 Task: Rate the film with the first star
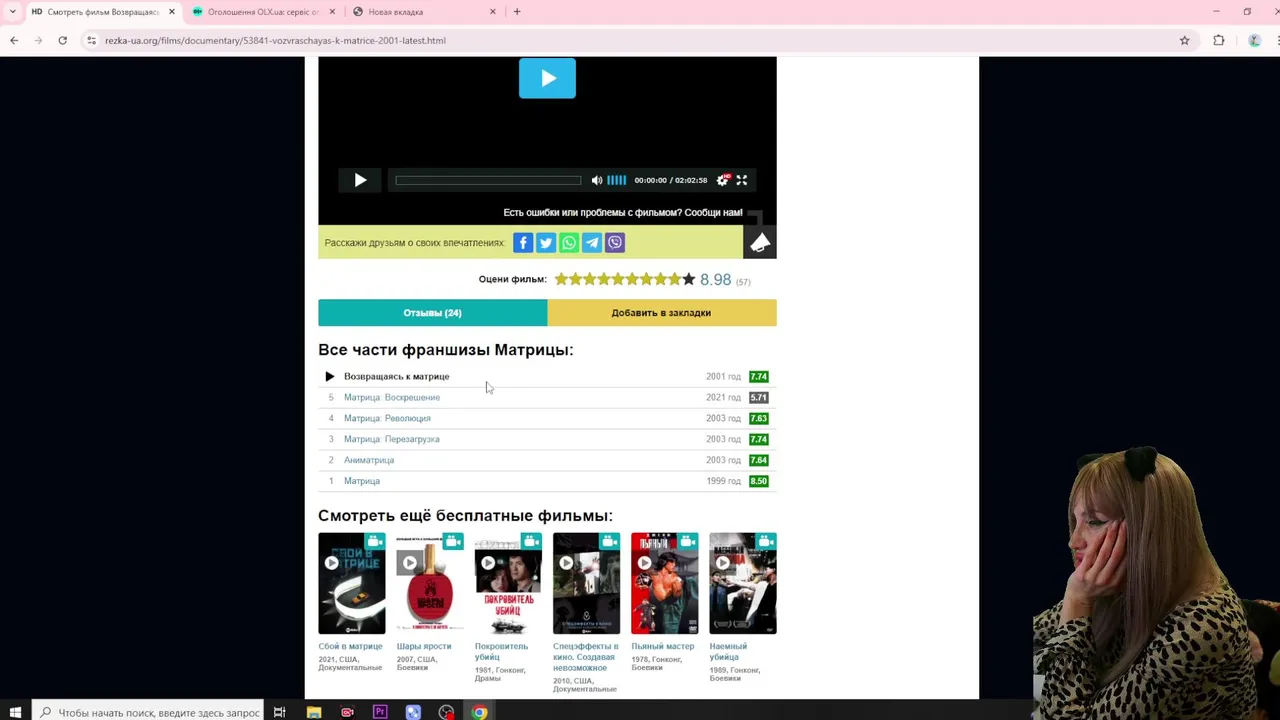(561, 279)
